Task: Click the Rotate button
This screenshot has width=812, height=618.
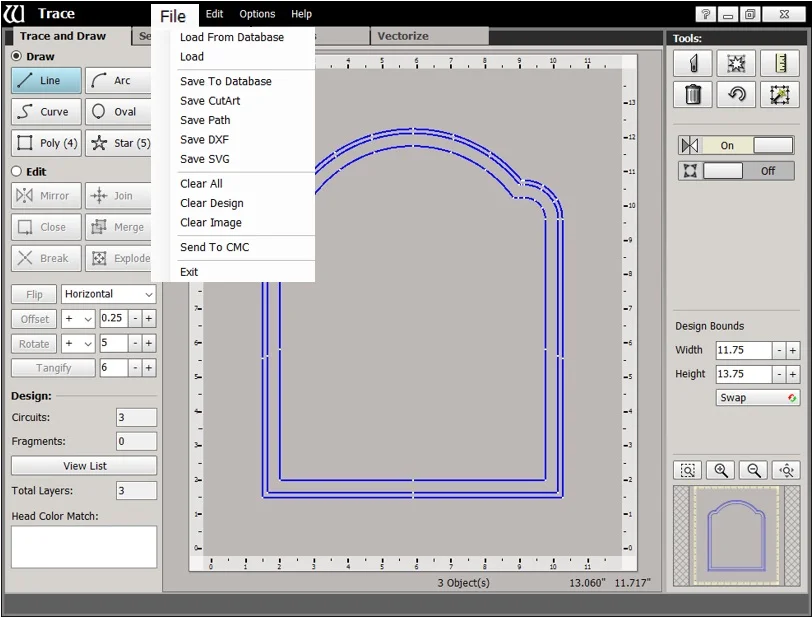Action: pyautogui.click(x=34, y=344)
